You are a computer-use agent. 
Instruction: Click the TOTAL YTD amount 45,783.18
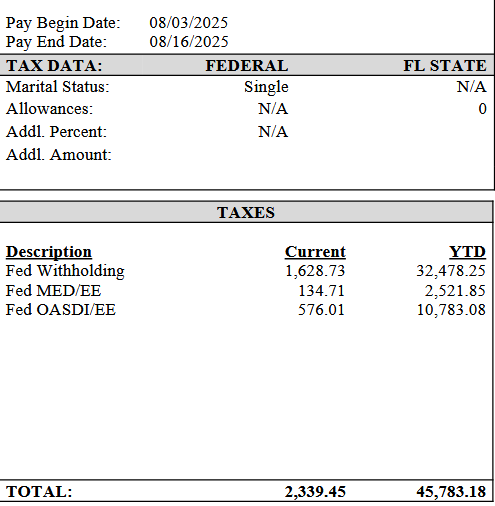(x=451, y=492)
